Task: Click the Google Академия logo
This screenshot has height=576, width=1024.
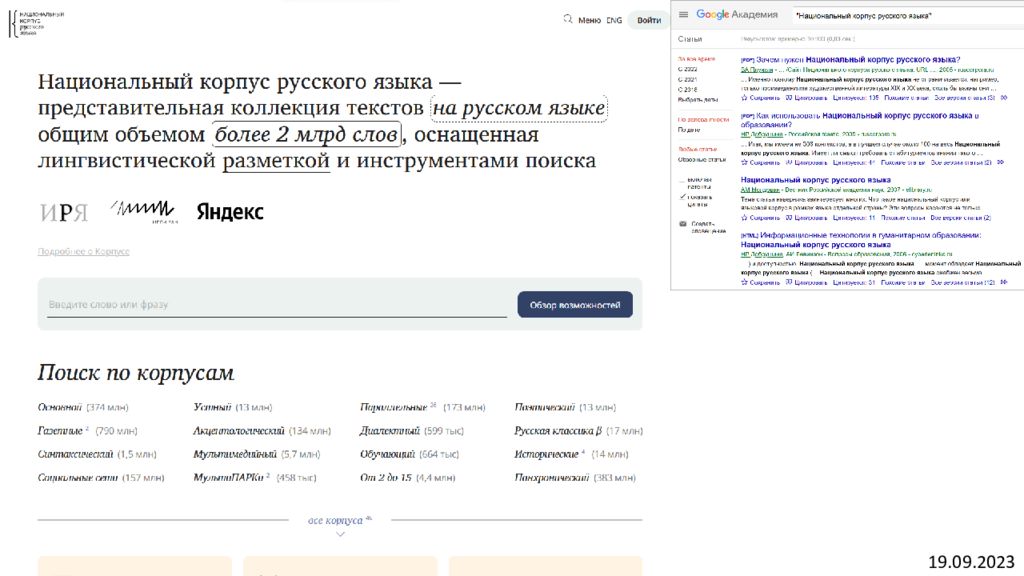Action: 737,14
